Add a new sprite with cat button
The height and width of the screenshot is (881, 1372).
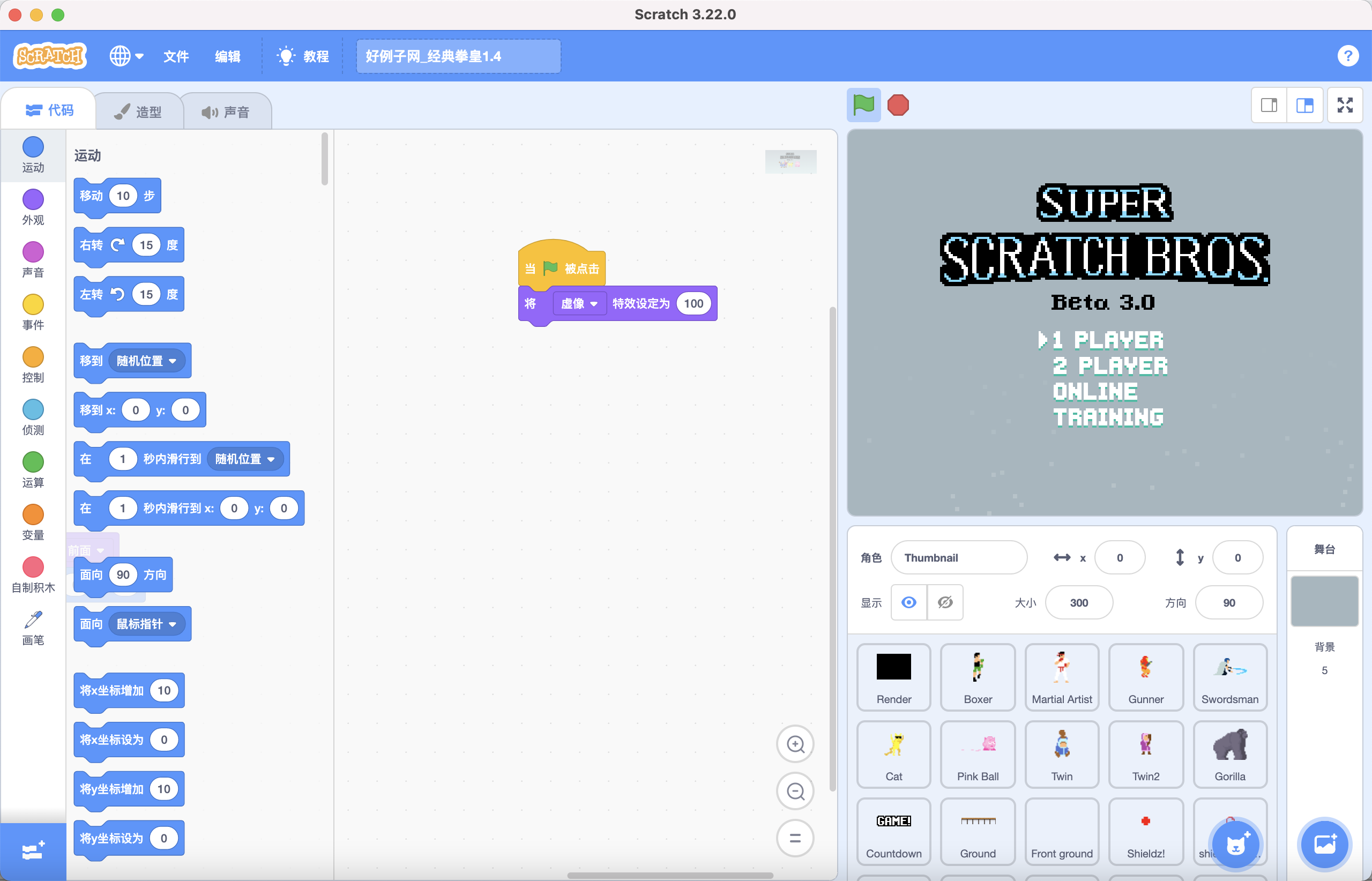tap(1235, 845)
